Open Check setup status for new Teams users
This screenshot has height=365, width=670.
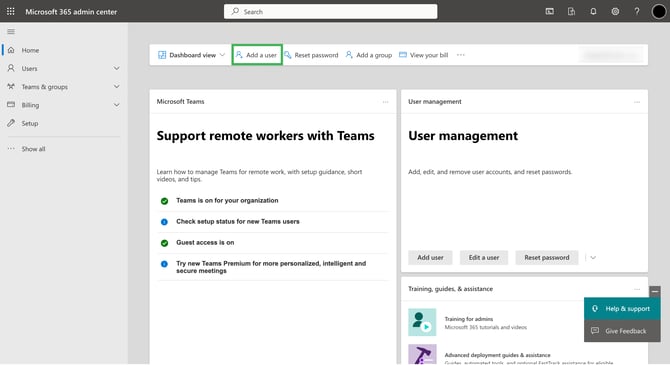[x=238, y=221]
